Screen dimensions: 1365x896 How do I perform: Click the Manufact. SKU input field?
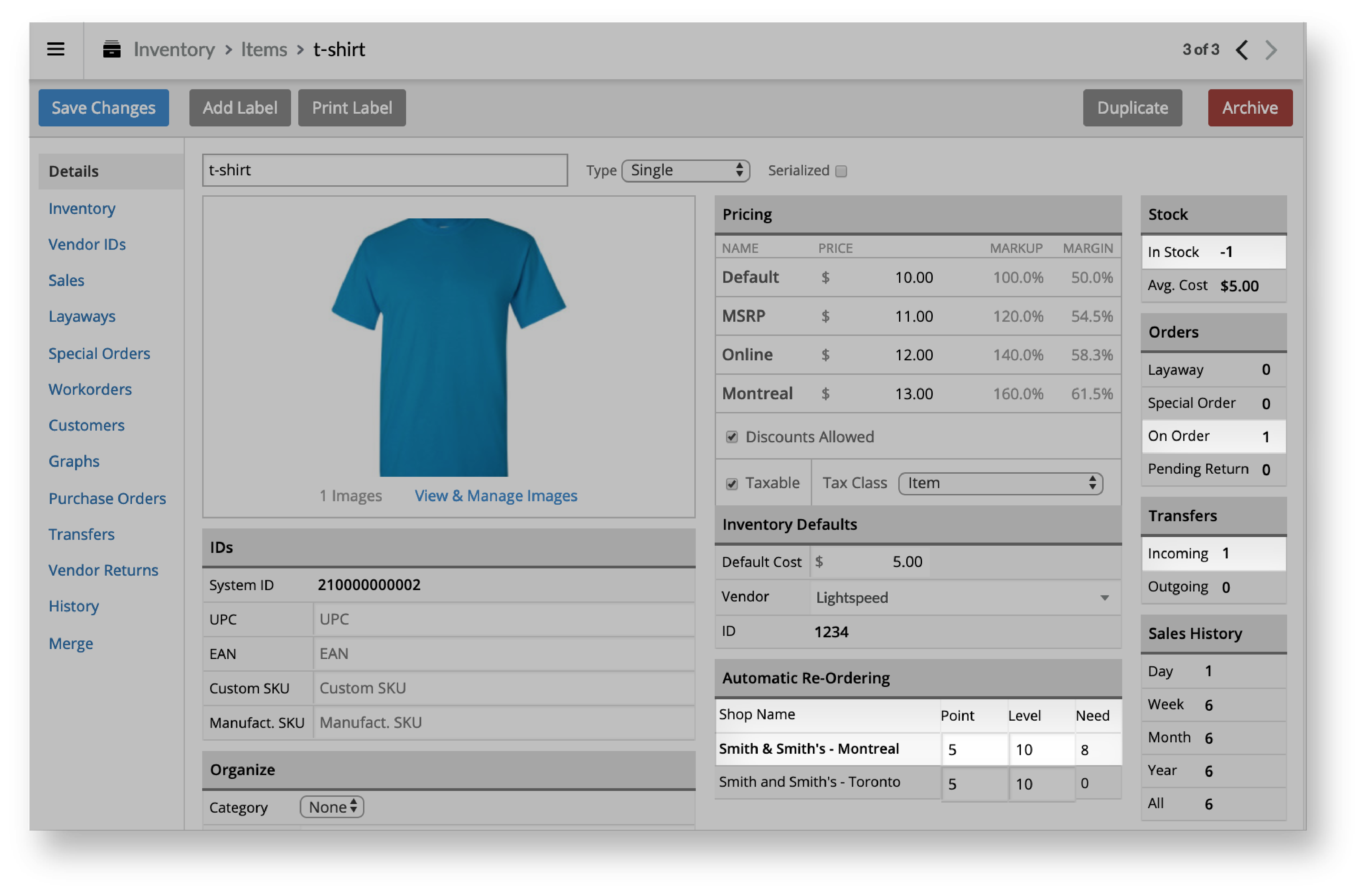tap(504, 723)
